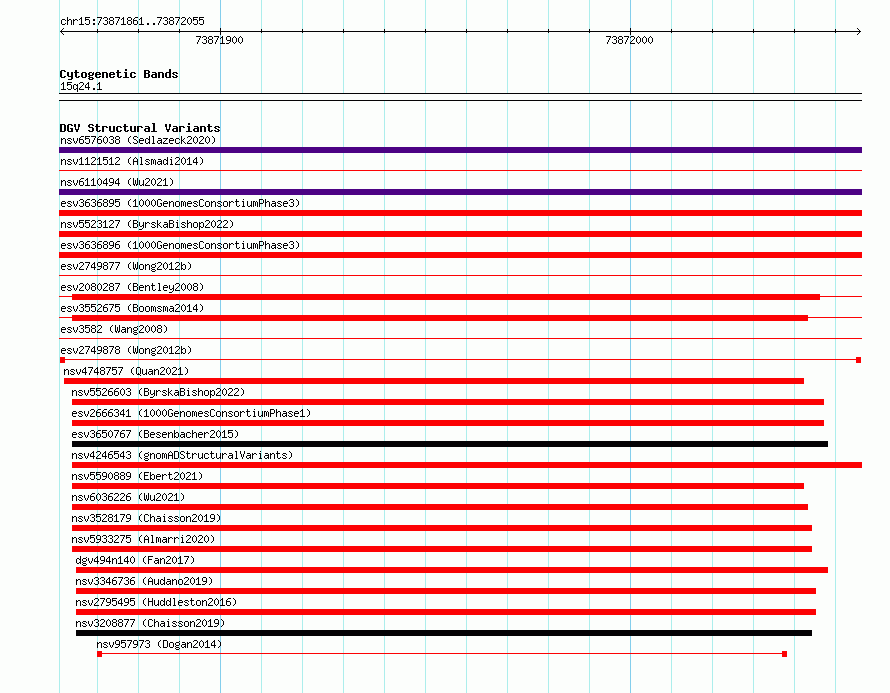
Task: Click the Cytogenetic Bands track title
Action: coord(119,74)
